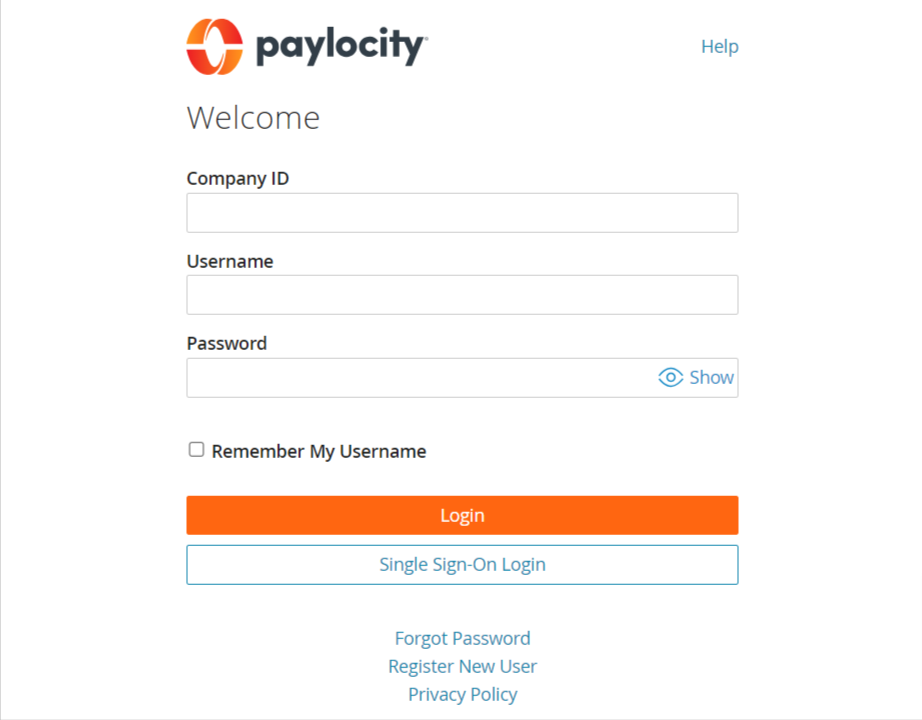Image resolution: width=922 pixels, height=720 pixels.
Task: View the Privacy Policy link
Action: 462,694
